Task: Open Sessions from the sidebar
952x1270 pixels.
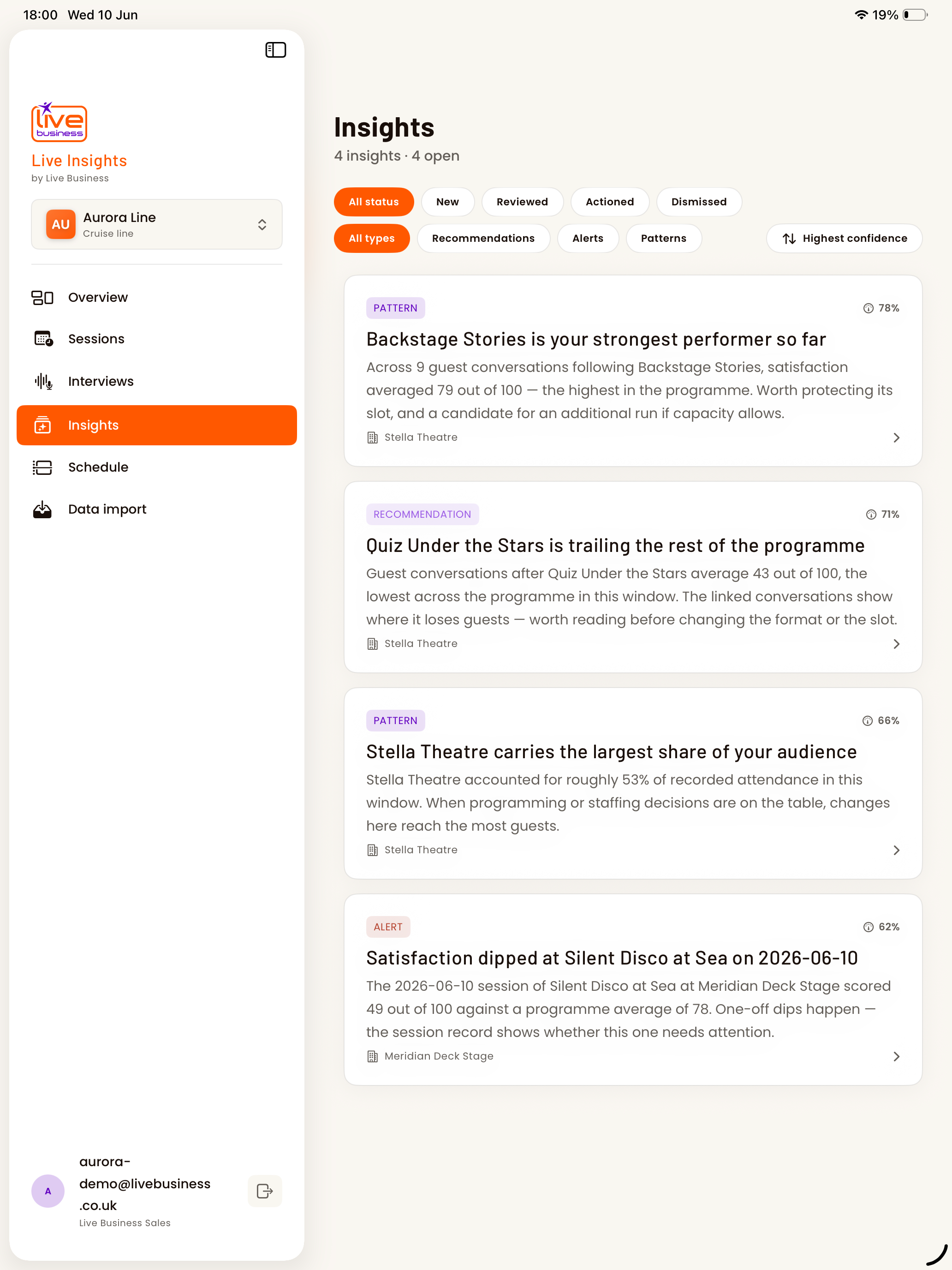Action: (157, 339)
